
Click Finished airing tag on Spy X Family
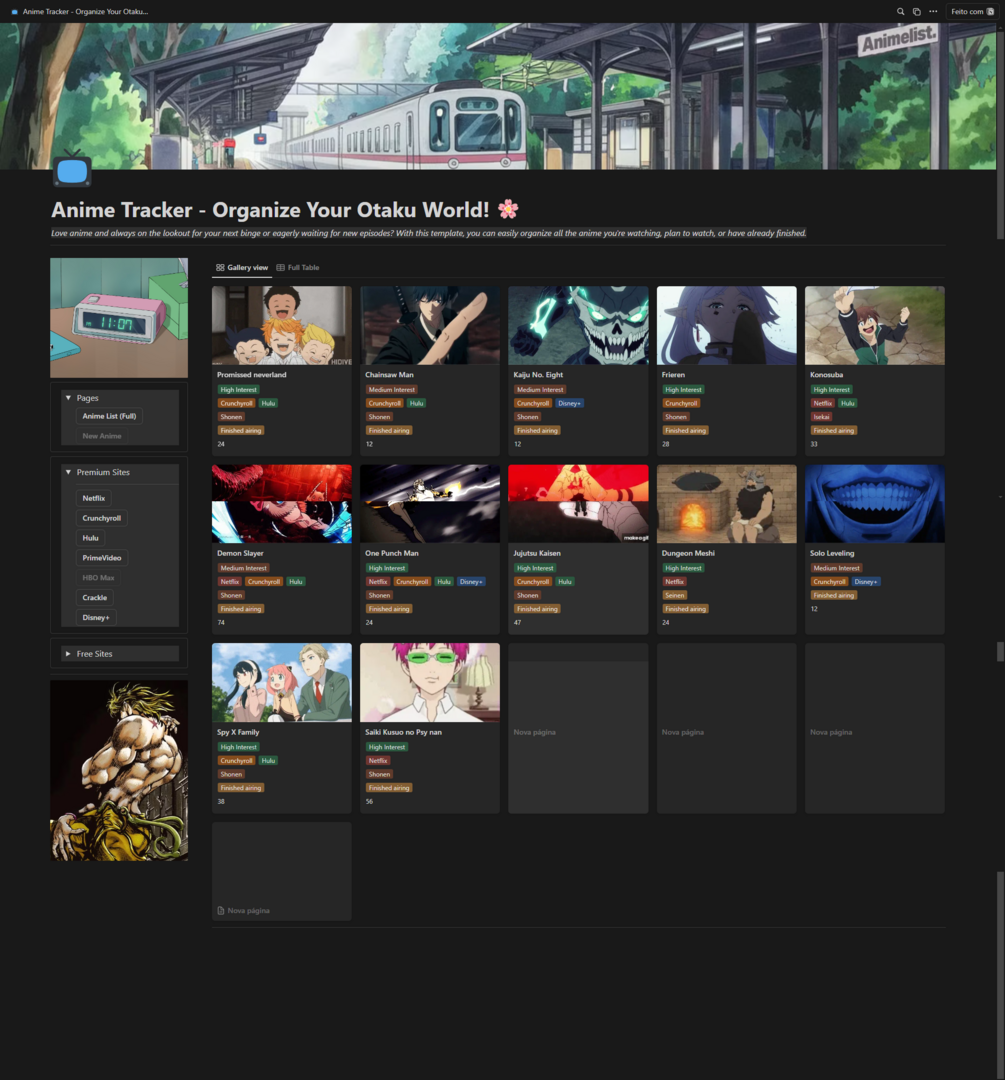pos(241,788)
